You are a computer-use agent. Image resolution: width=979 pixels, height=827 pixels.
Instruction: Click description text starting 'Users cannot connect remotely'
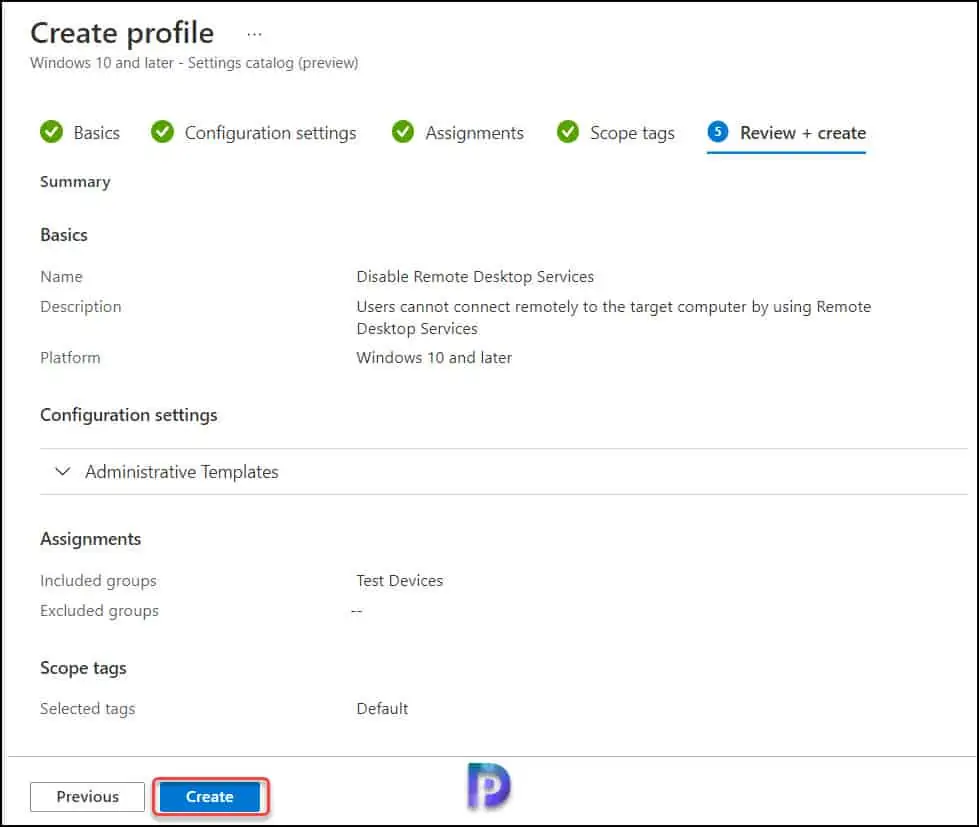click(x=613, y=318)
